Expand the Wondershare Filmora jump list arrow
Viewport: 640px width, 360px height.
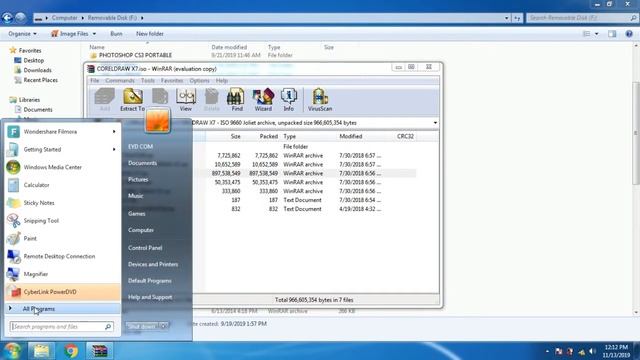pyautogui.click(x=114, y=132)
